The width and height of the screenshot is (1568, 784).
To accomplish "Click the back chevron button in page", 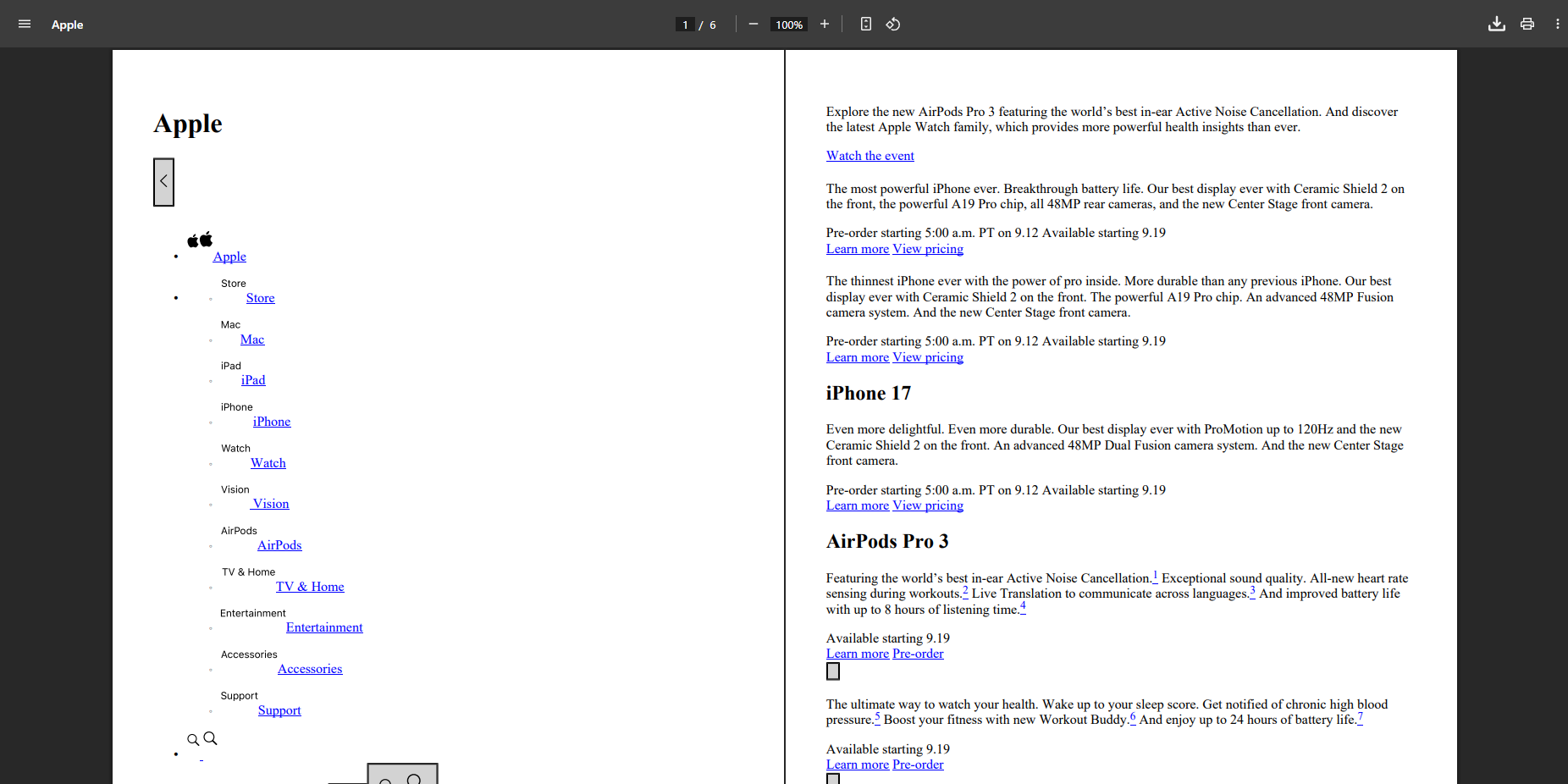I will (163, 182).
